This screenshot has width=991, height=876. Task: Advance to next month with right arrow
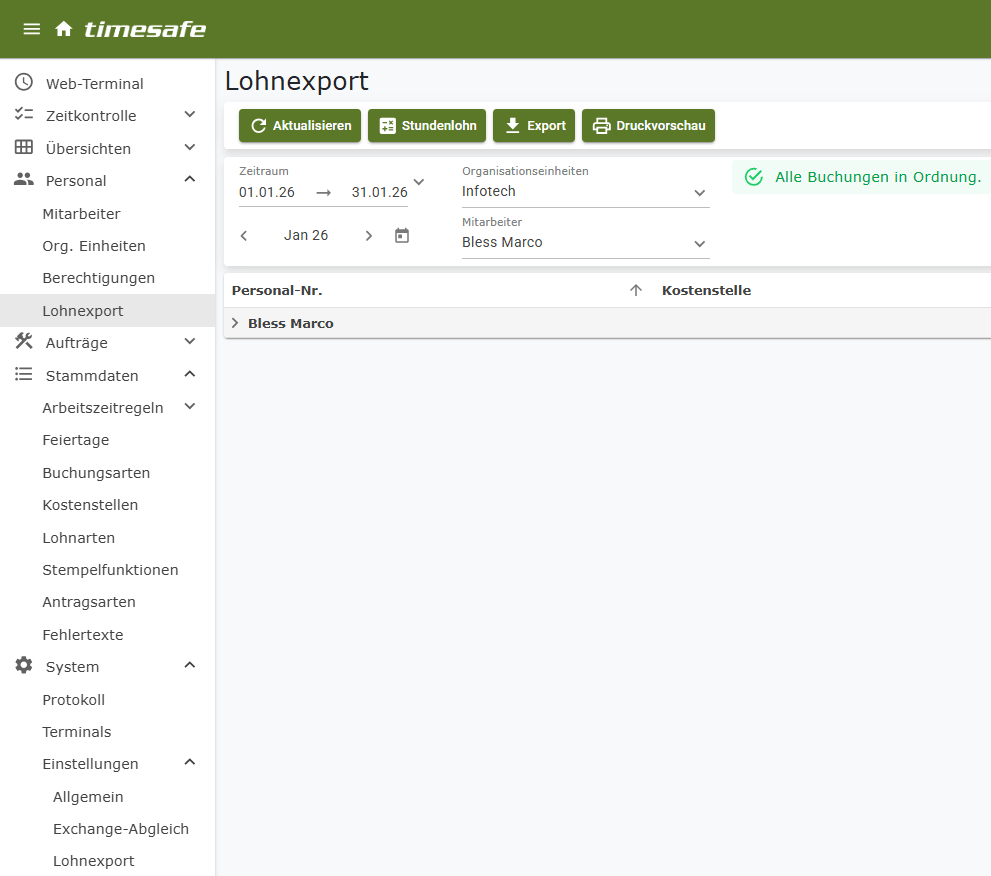pos(369,236)
